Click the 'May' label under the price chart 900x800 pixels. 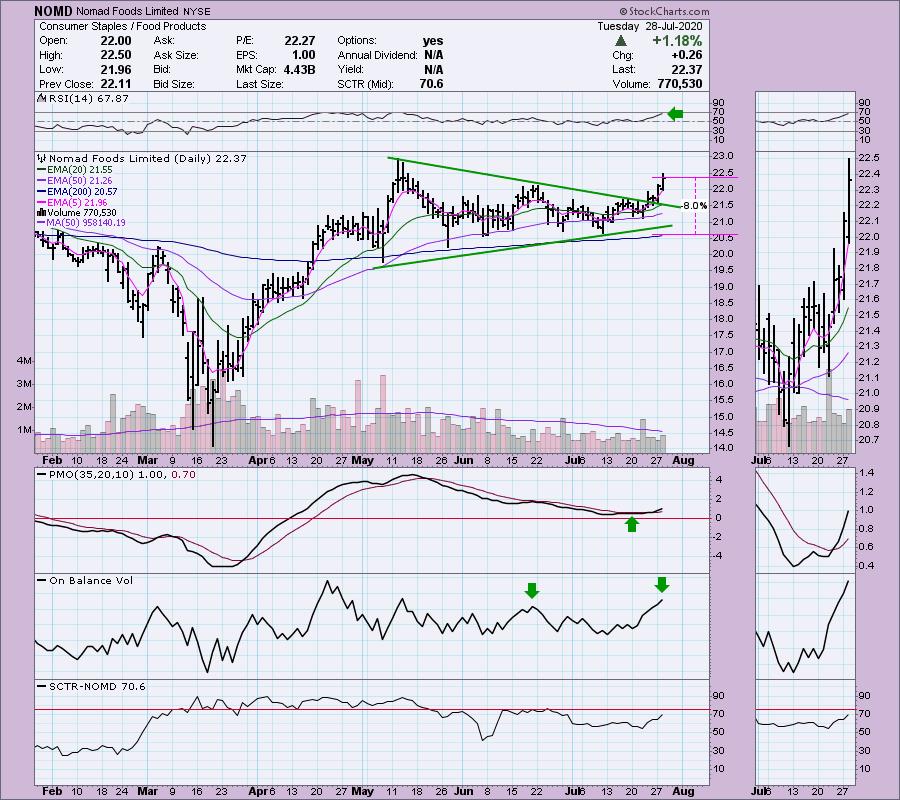click(363, 460)
